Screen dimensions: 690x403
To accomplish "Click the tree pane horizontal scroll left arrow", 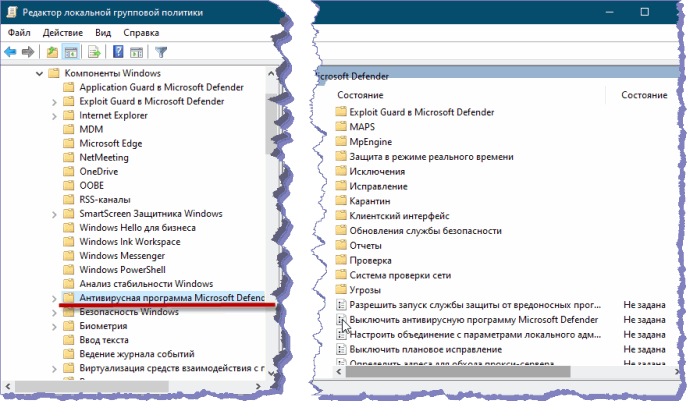I will (x=7, y=387).
